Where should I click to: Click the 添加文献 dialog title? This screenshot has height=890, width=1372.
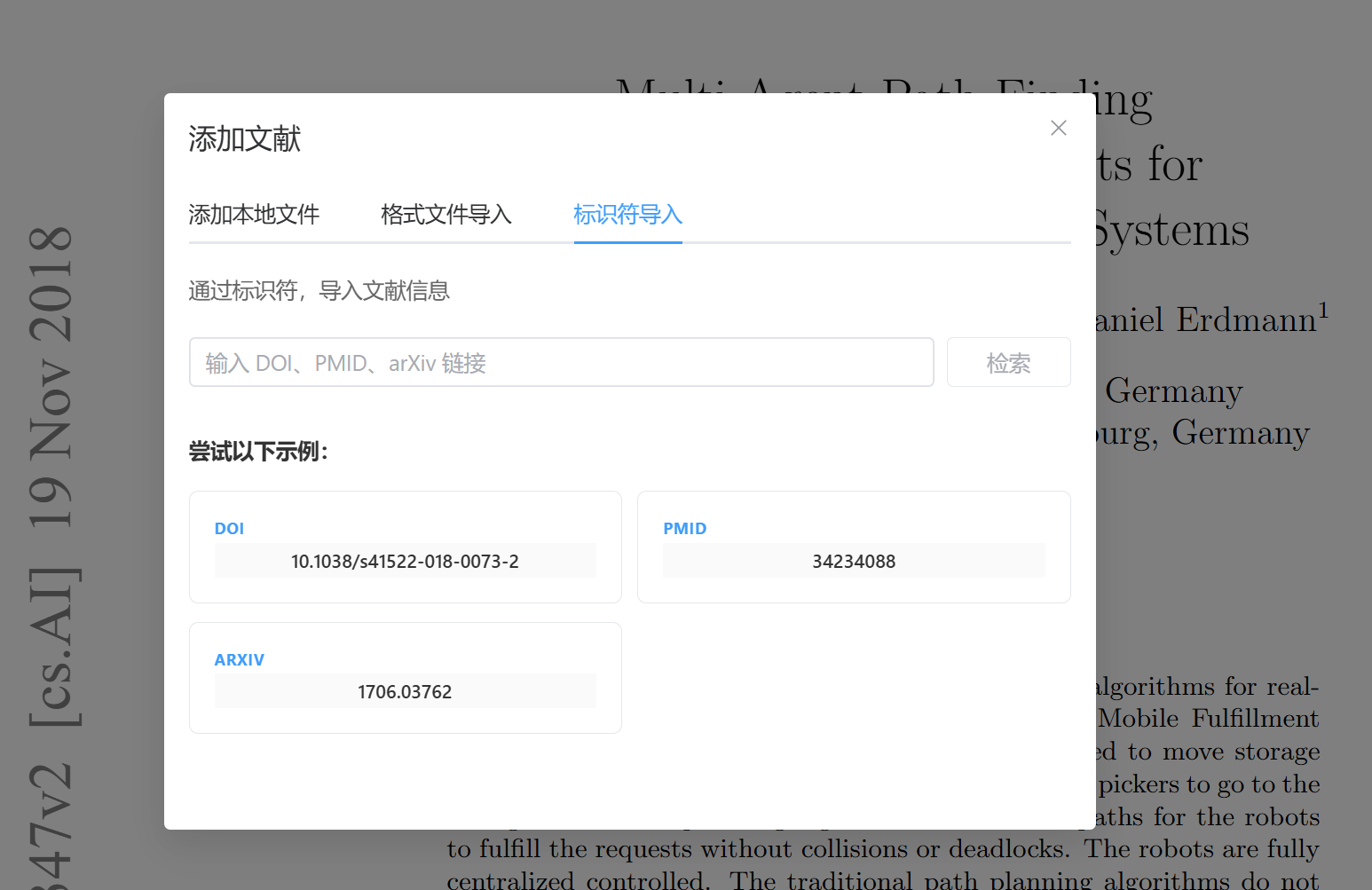(x=244, y=139)
